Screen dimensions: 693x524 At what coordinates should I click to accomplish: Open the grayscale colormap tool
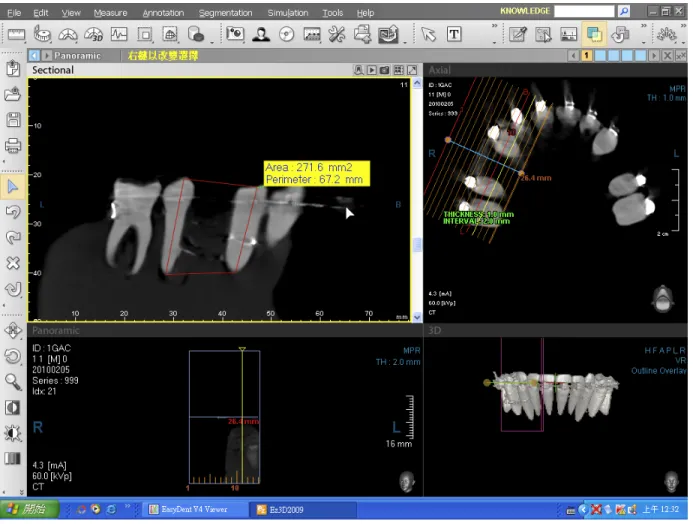click(x=13, y=459)
